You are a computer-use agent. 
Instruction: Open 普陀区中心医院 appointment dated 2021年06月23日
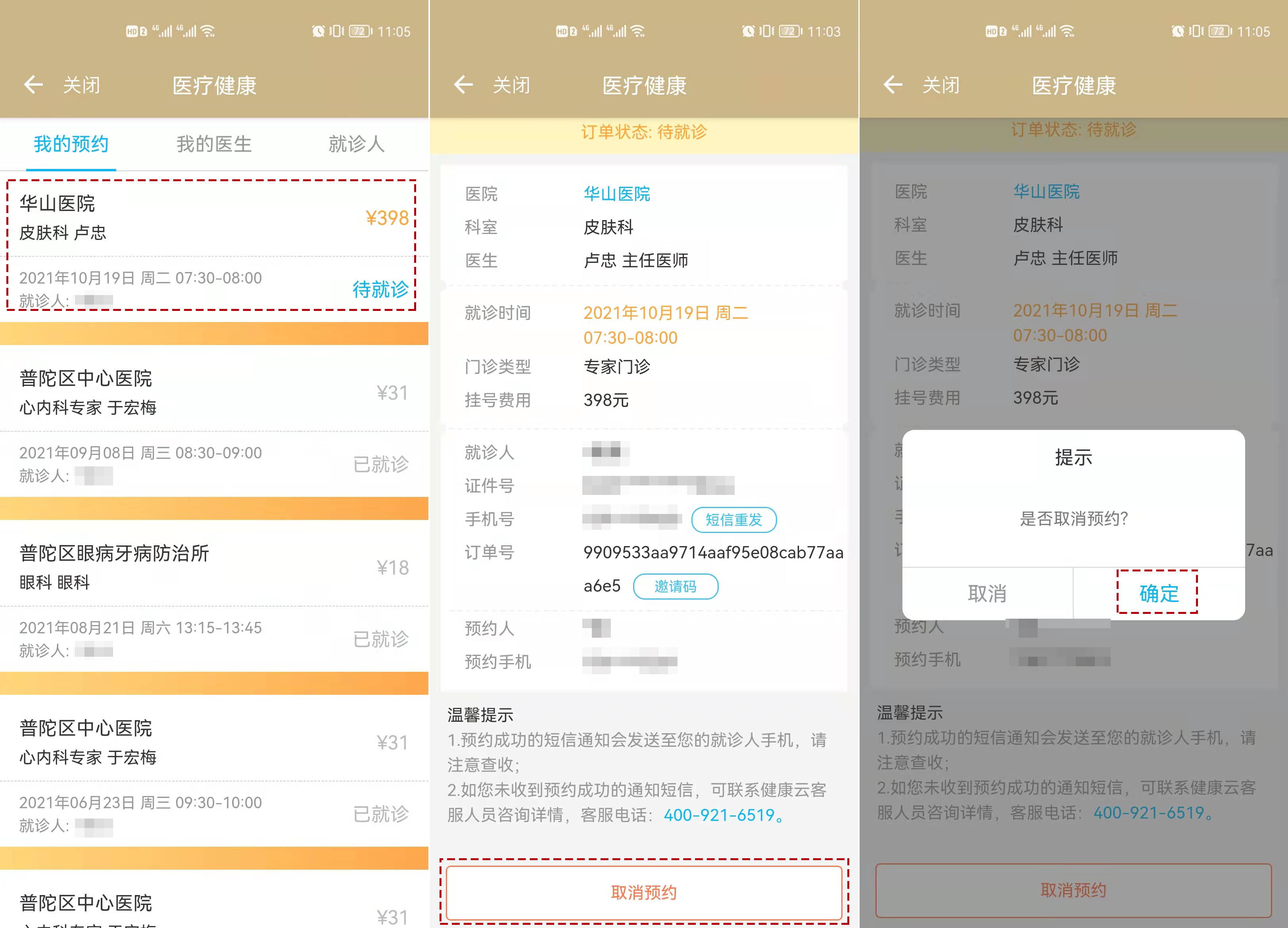click(x=214, y=771)
